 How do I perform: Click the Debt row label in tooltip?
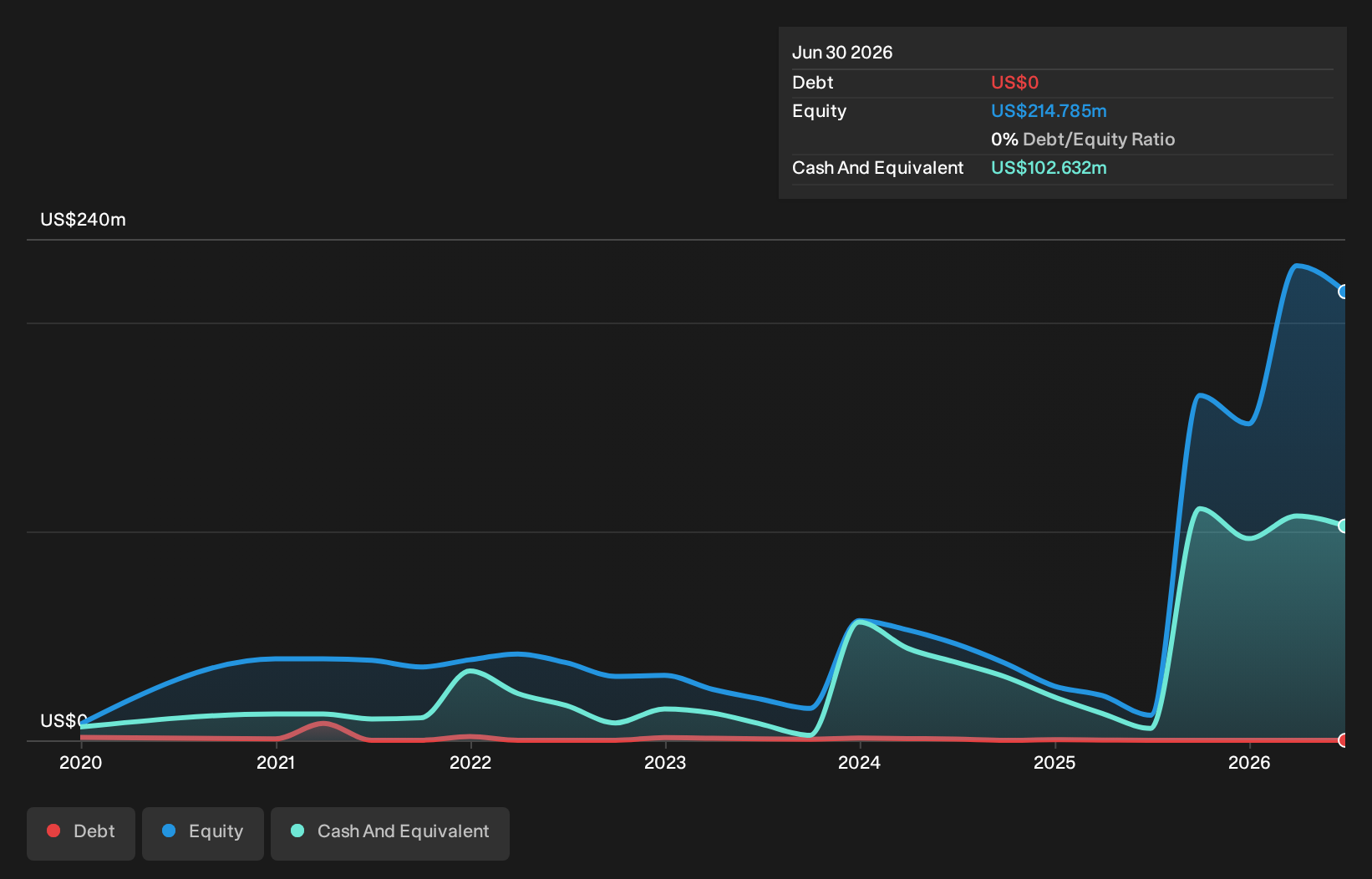(x=813, y=83)
